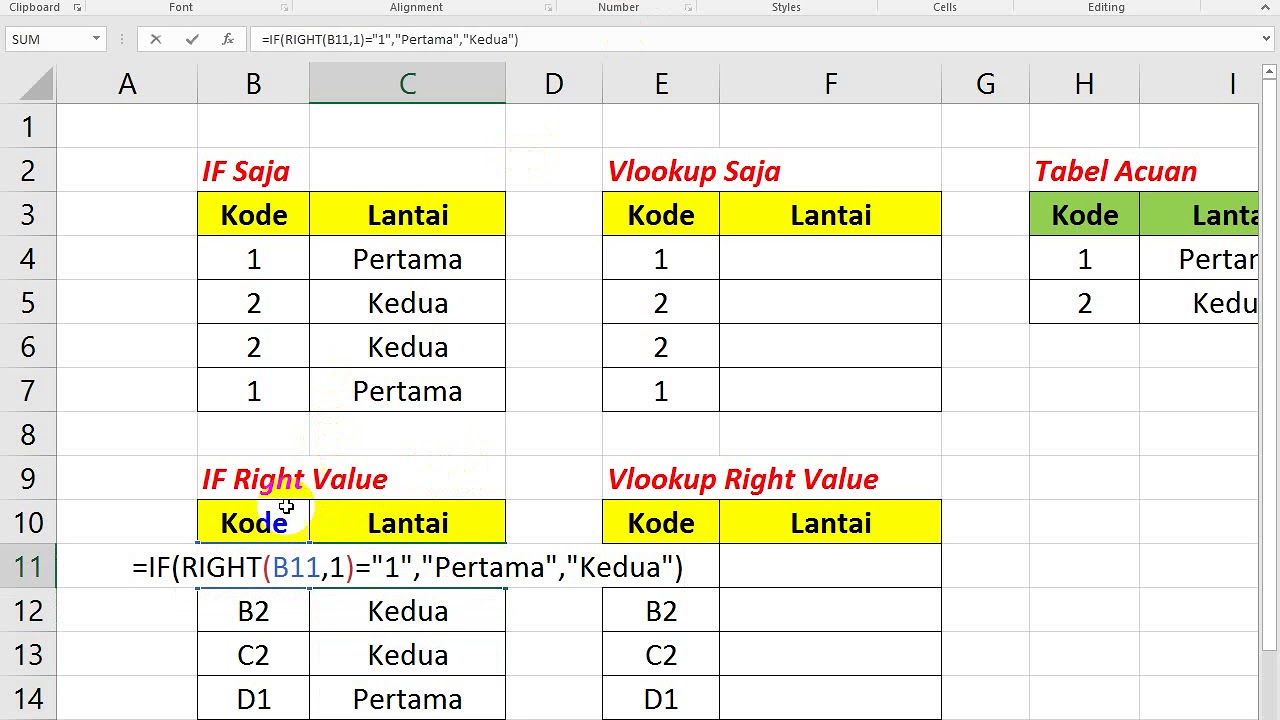Image resolution: width=1280 pixels, height=720 pixels.
Task: Select column C header
Action: pos(407,84)
